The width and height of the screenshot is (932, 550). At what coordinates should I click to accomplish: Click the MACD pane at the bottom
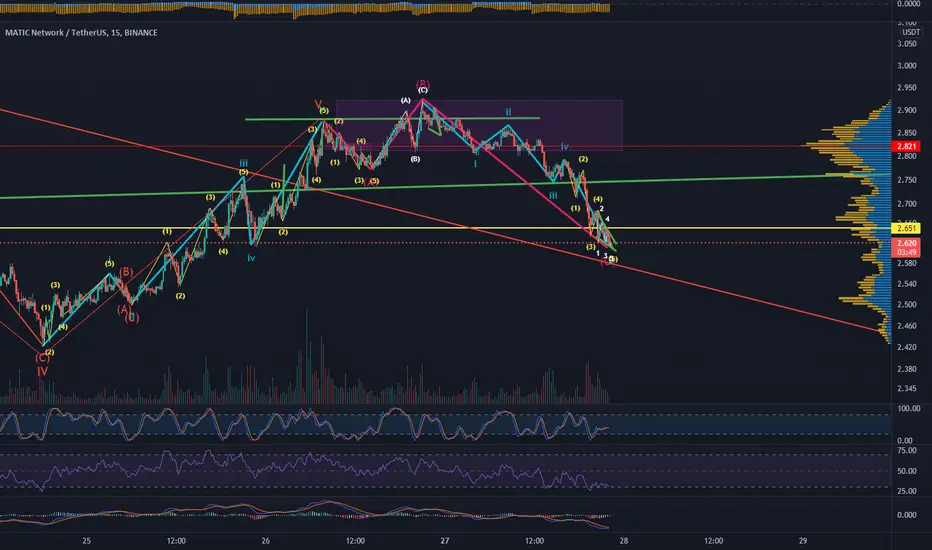(x=446, y=515)
